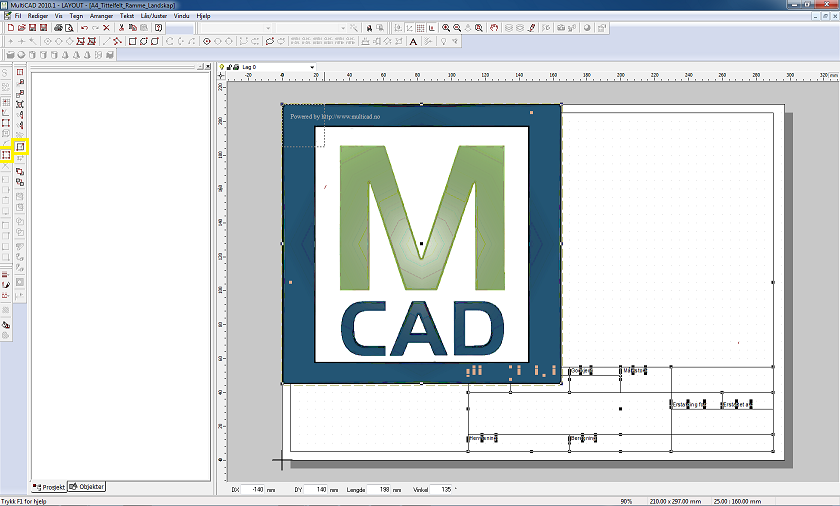
Task: Click the red pen layer tool icon
Action: (531, 28)
